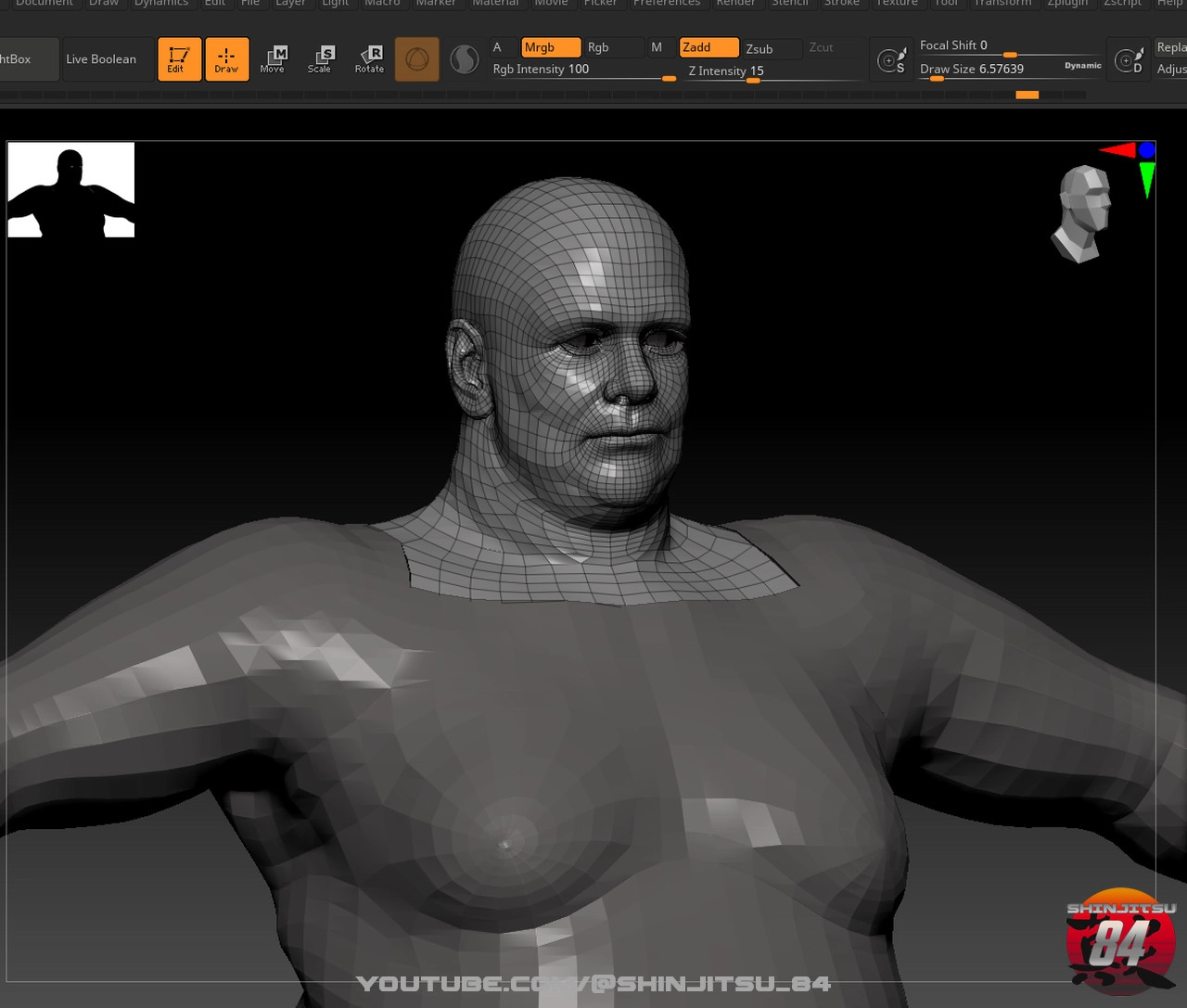Click the D dynamic brush icon

coord(1129,61)
